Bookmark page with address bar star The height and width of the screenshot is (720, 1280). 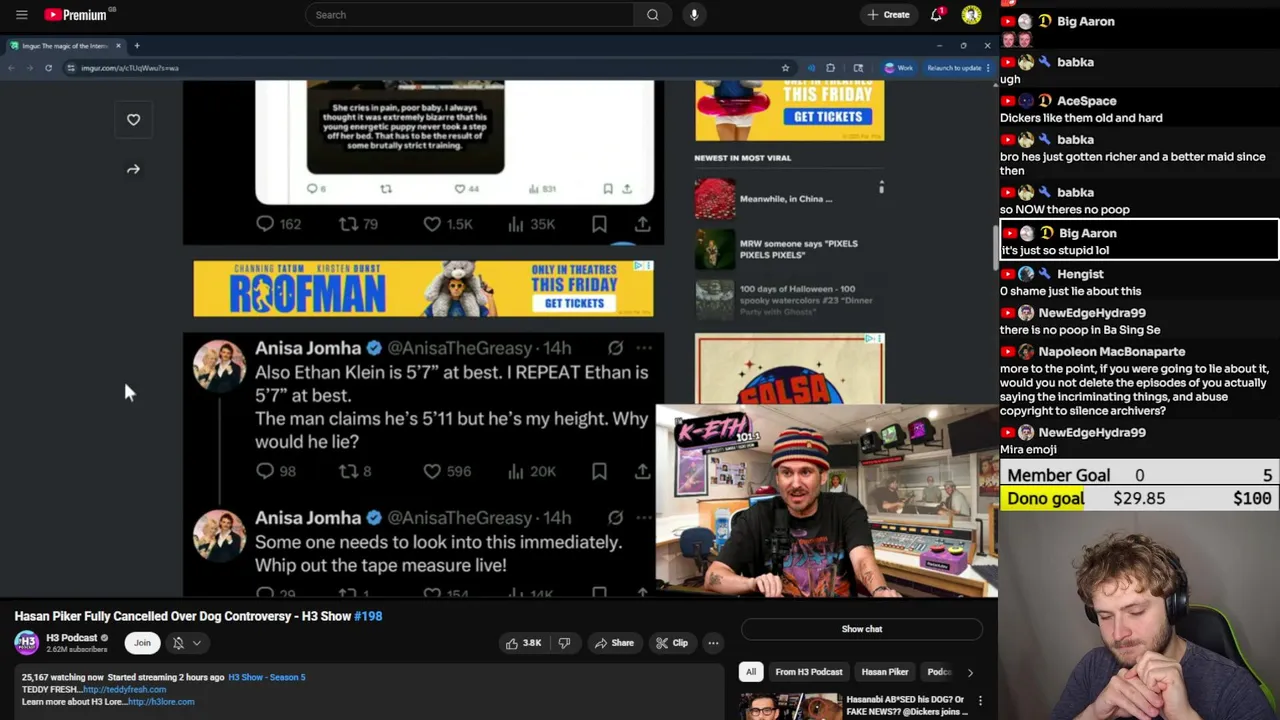click(x=785, y=68)
